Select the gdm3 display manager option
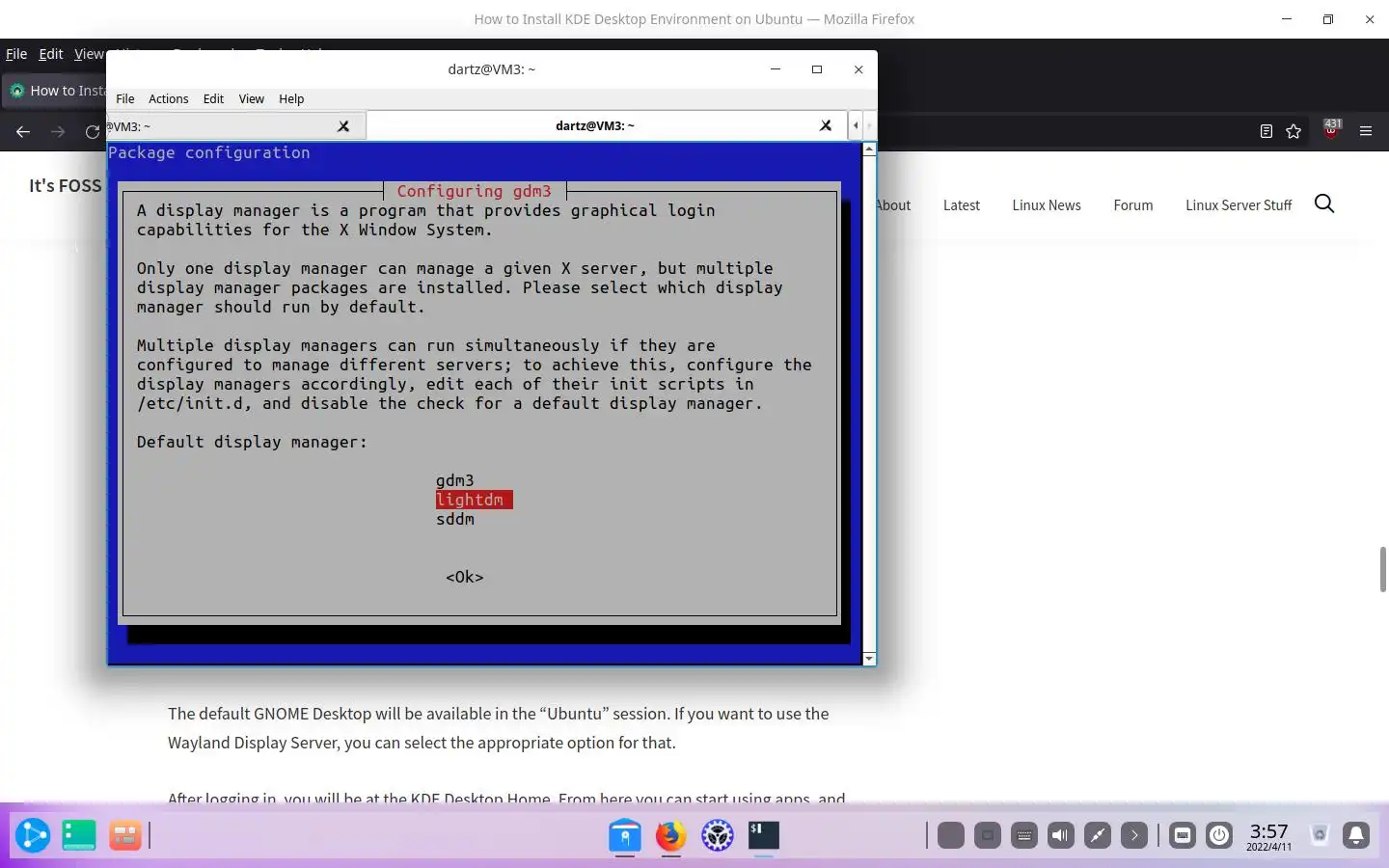The image size is (1389, 868). pyautogui.click(x=455, y=480)
